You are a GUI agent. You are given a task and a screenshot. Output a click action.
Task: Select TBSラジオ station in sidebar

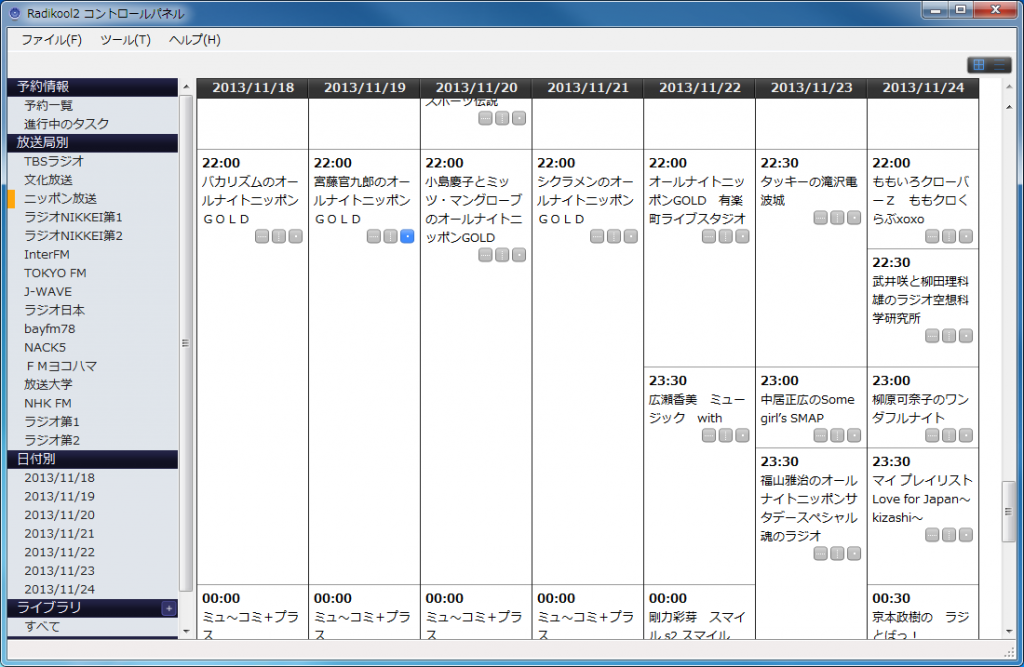54,161
